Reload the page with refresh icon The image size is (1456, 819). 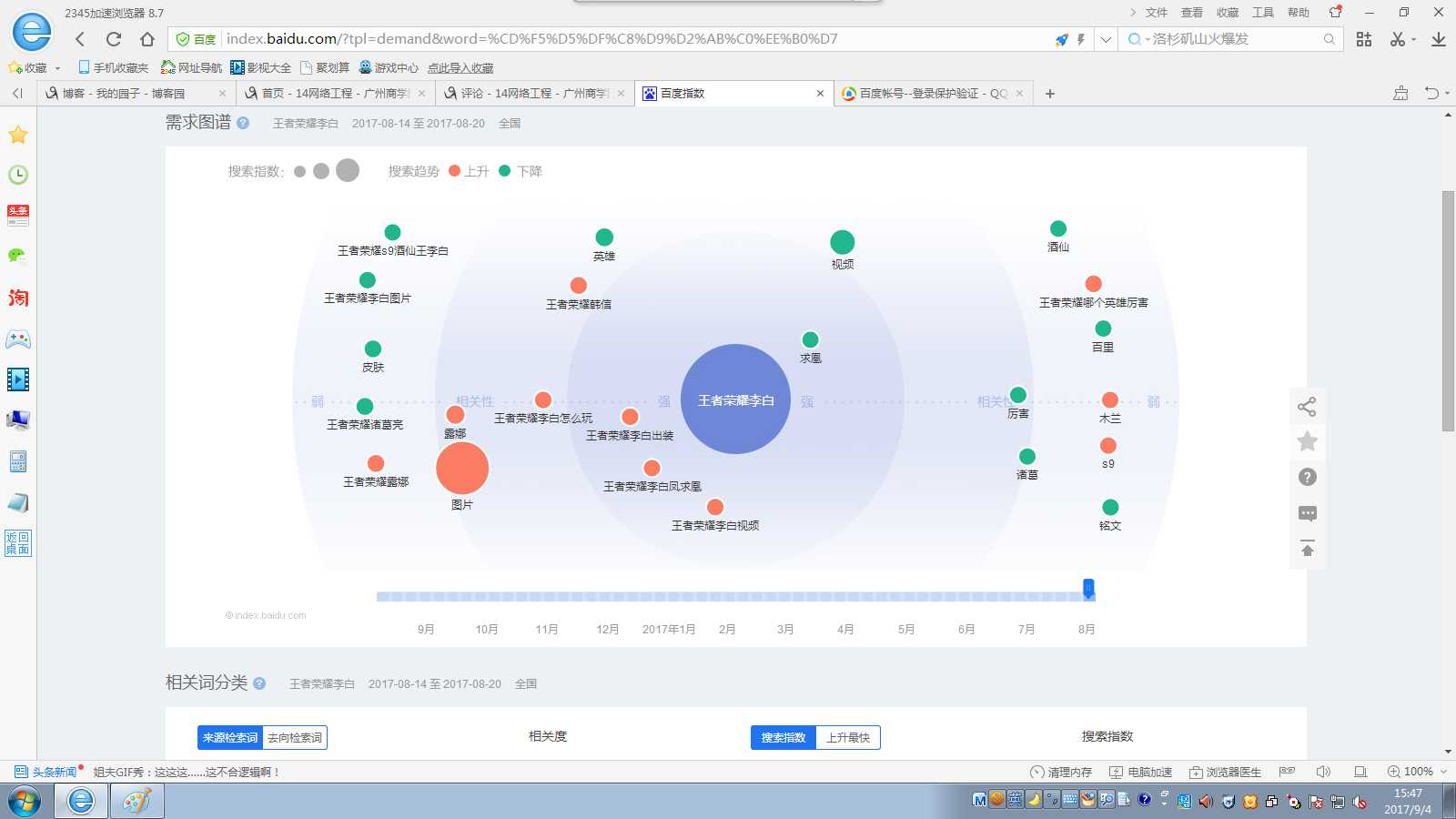[114, 39]
